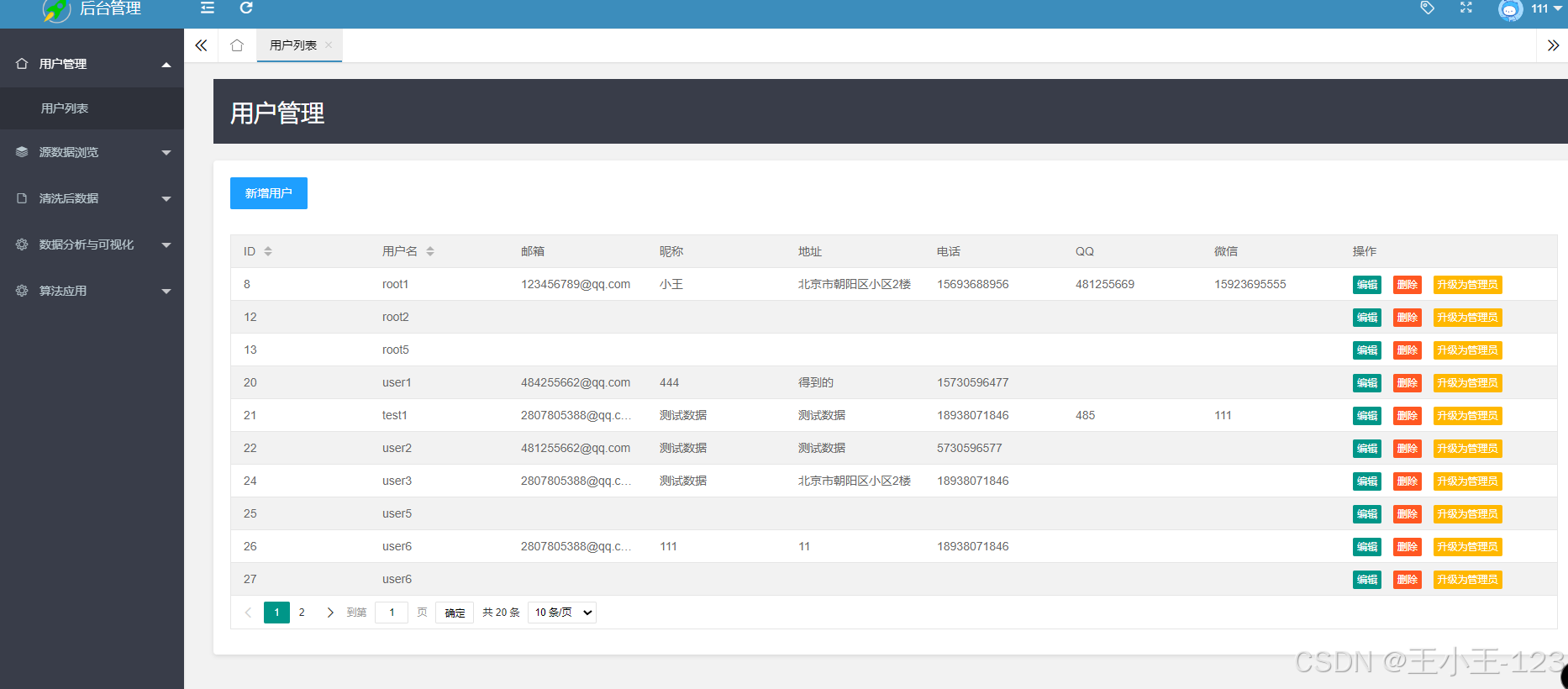The height and width of the screenshot is (689, 1568).
Task: Open 用户列表 in the sidebar
Action: pos(92,108)
